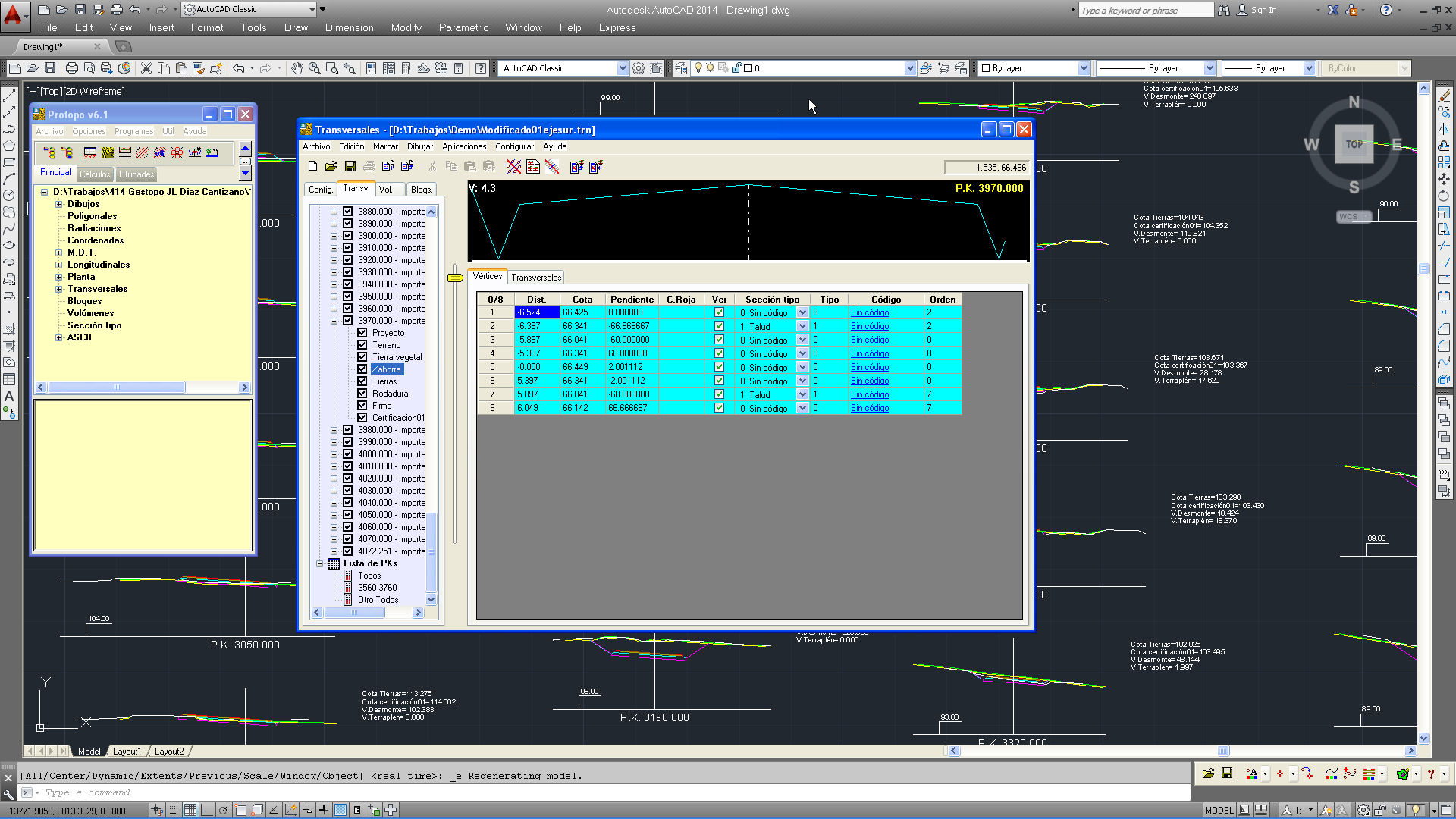Click the Type a keyword or phrase search box
The height and width of the screenshot is (819, 1456).
point(1145,10)
